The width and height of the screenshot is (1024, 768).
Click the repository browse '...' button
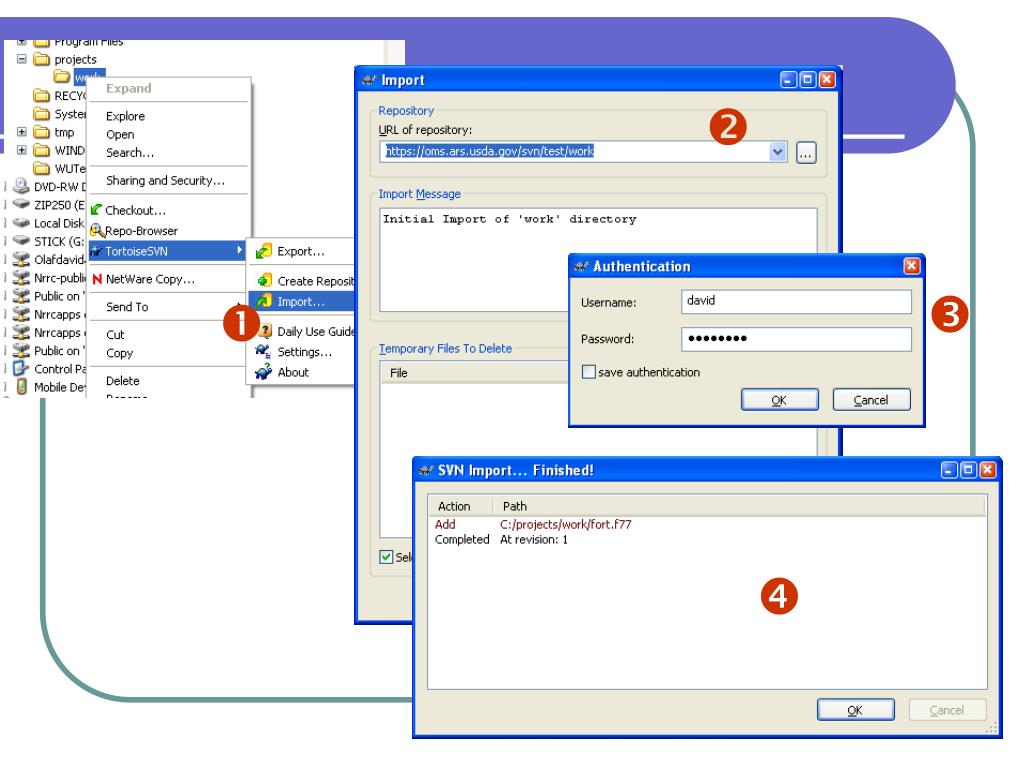point(806,153)
